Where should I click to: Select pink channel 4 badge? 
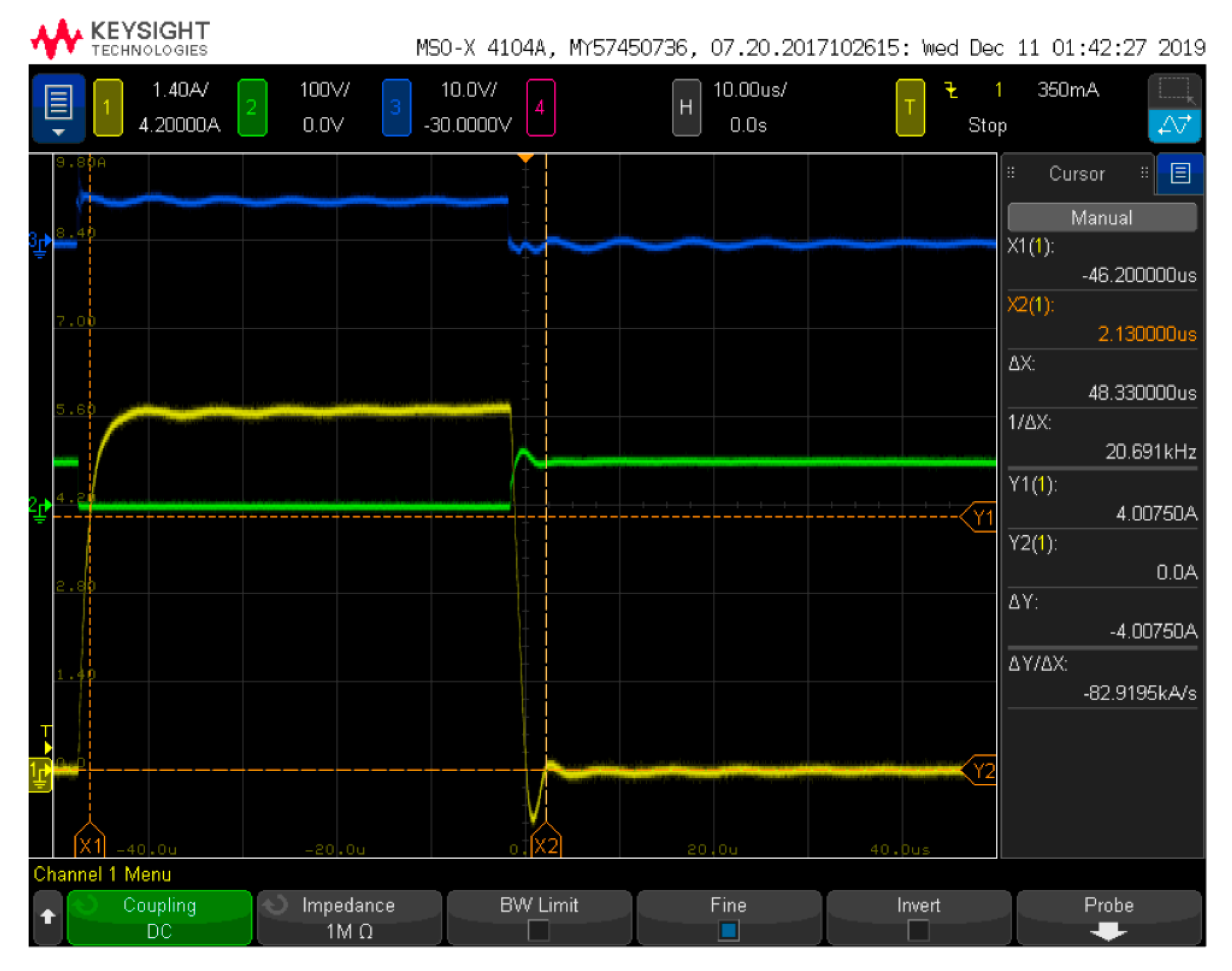click(540, 107)
